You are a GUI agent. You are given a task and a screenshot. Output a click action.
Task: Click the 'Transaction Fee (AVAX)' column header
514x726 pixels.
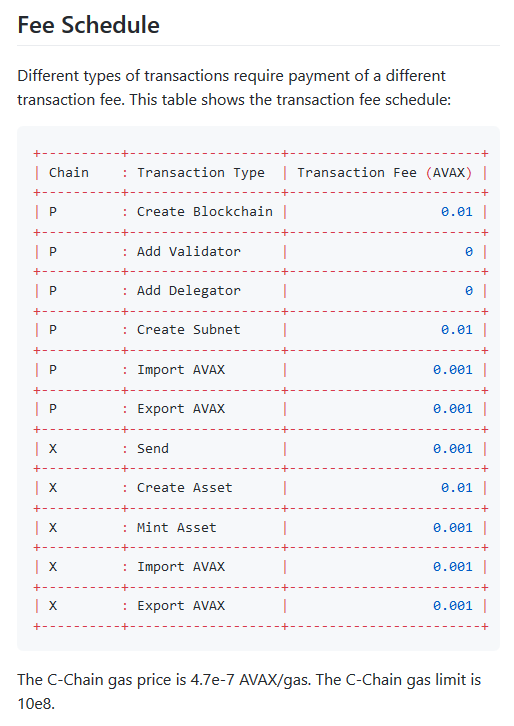coord(384,173)
